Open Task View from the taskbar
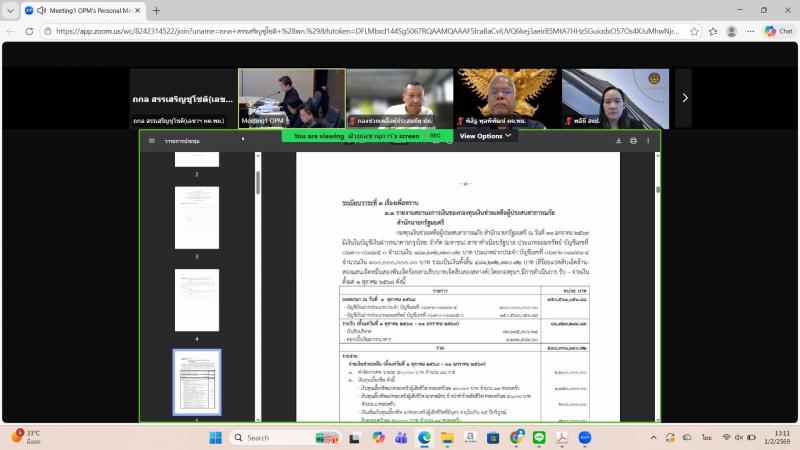Image resolution: width=800 pixels, height=450 pixels. point(355,438)
